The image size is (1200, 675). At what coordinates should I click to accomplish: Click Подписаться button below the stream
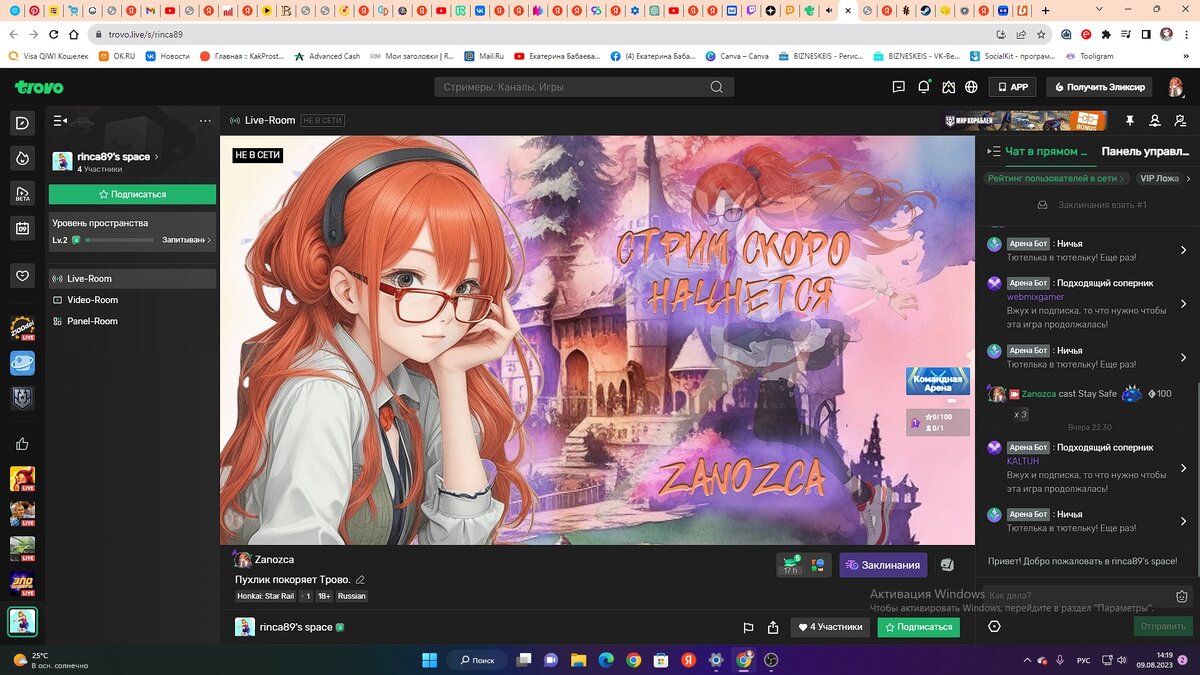coord(918,627)
